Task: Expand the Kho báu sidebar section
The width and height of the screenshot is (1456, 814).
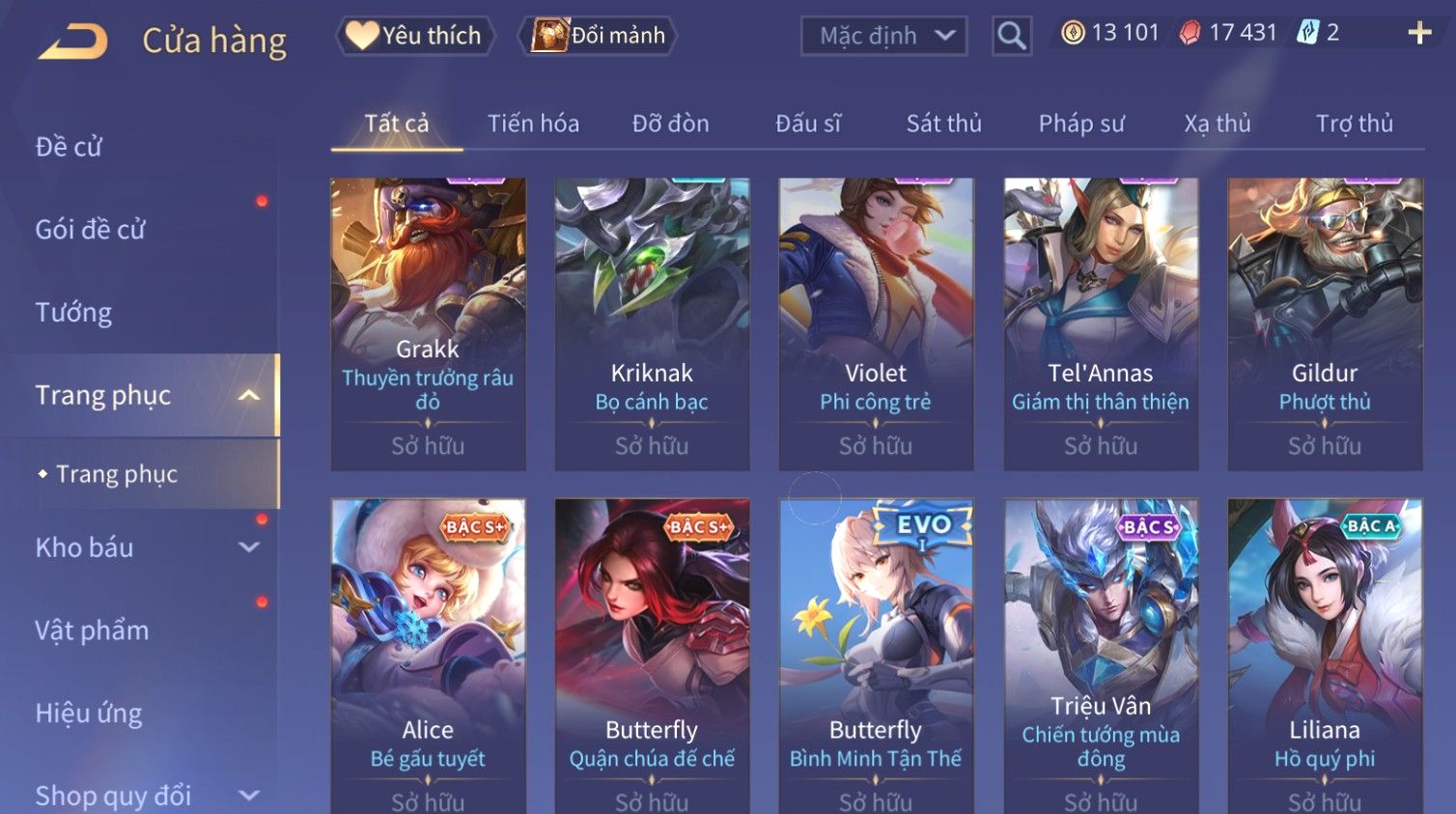Action: coord(249,547)
